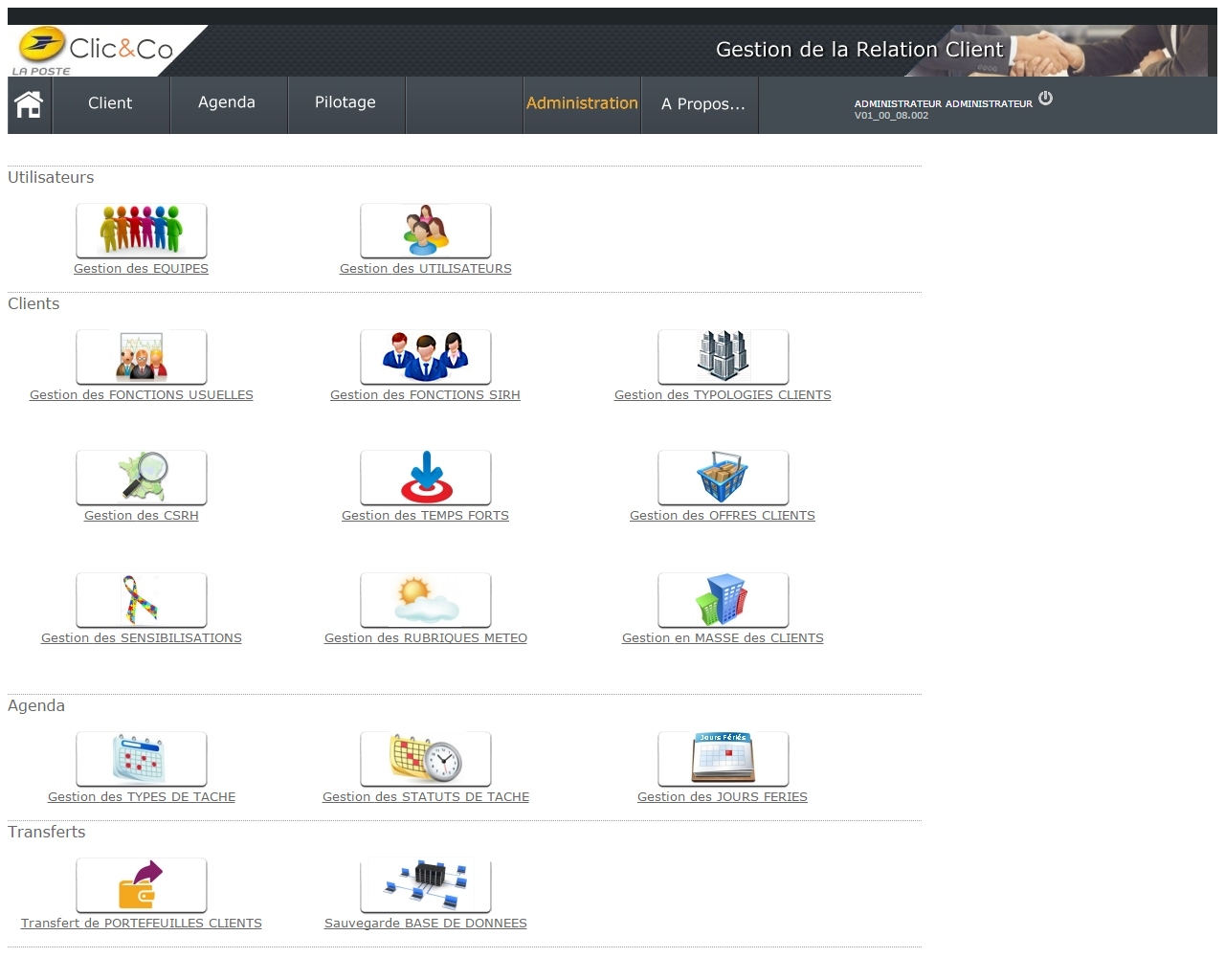Click the Sauvegarde BASE DE DONNEES network icon
This screenshot has width=1225, height=980.
click(425, 884)
